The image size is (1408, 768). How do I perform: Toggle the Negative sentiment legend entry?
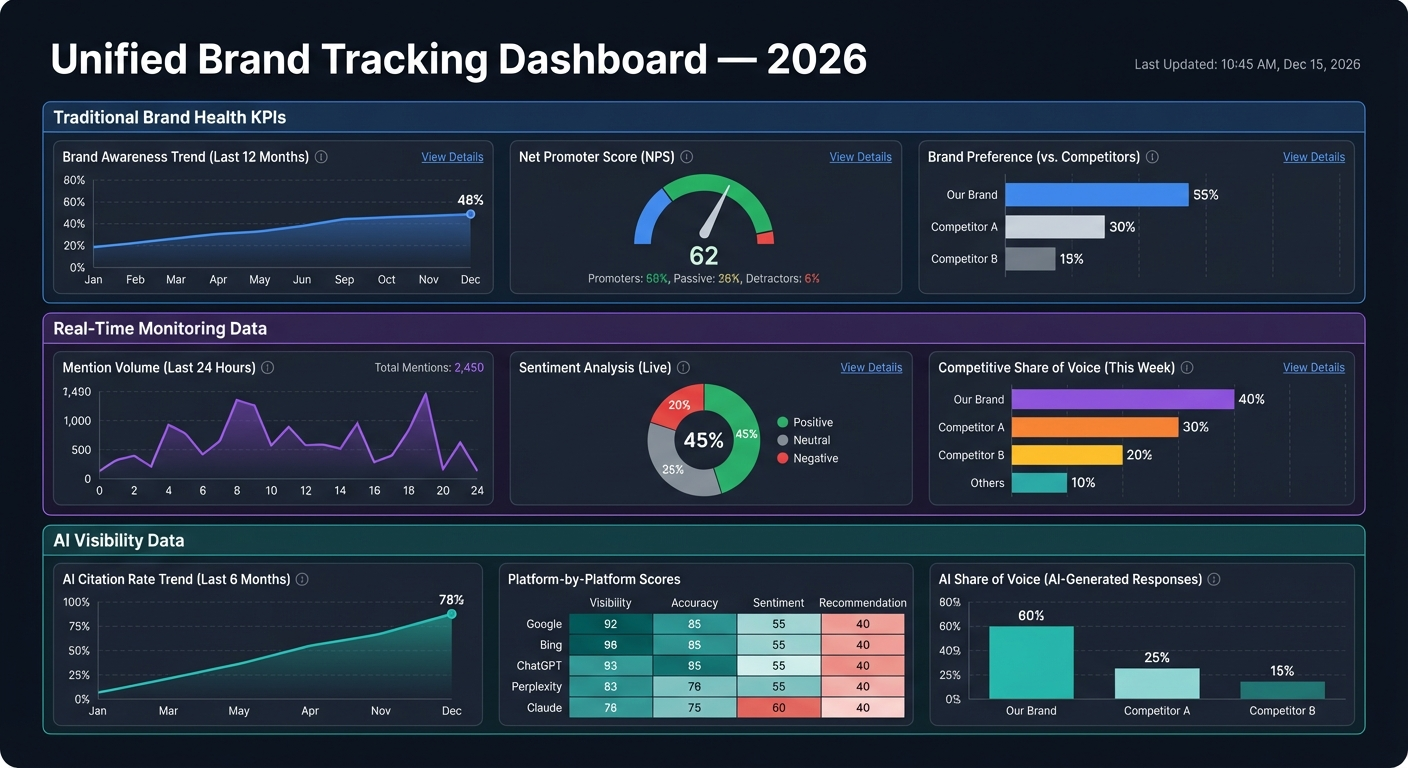(808, 458)
